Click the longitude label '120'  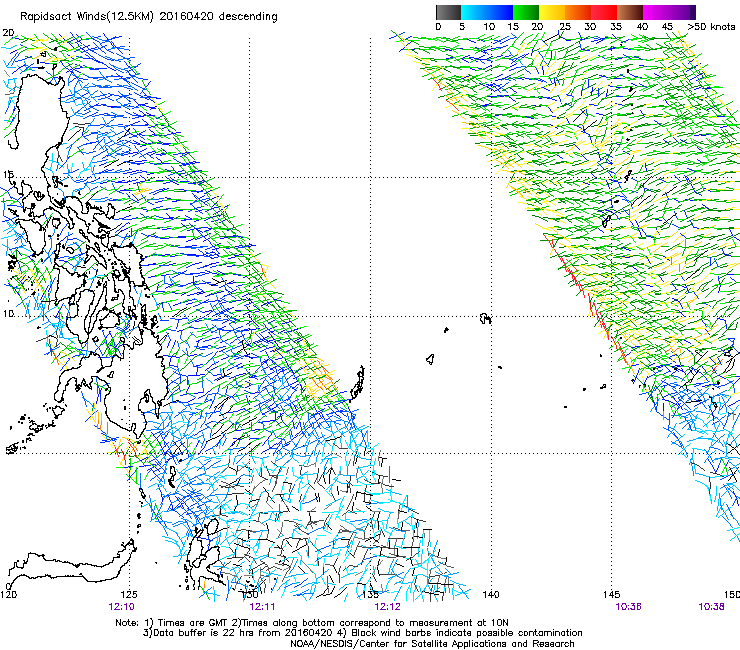(x=8, y=594)
